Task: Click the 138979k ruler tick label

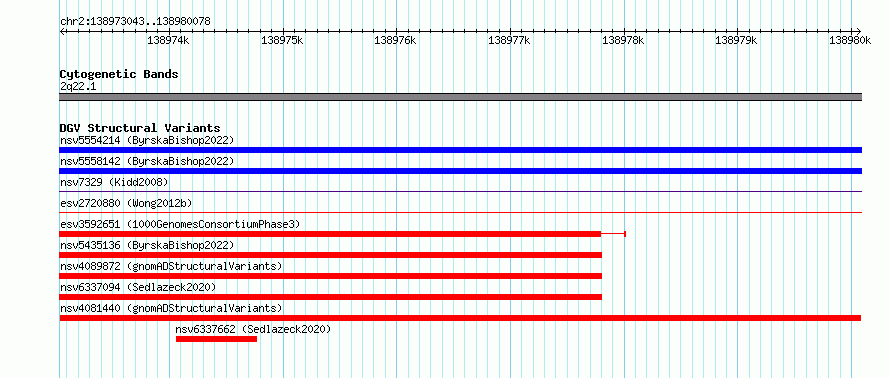Action: (737, 40)
